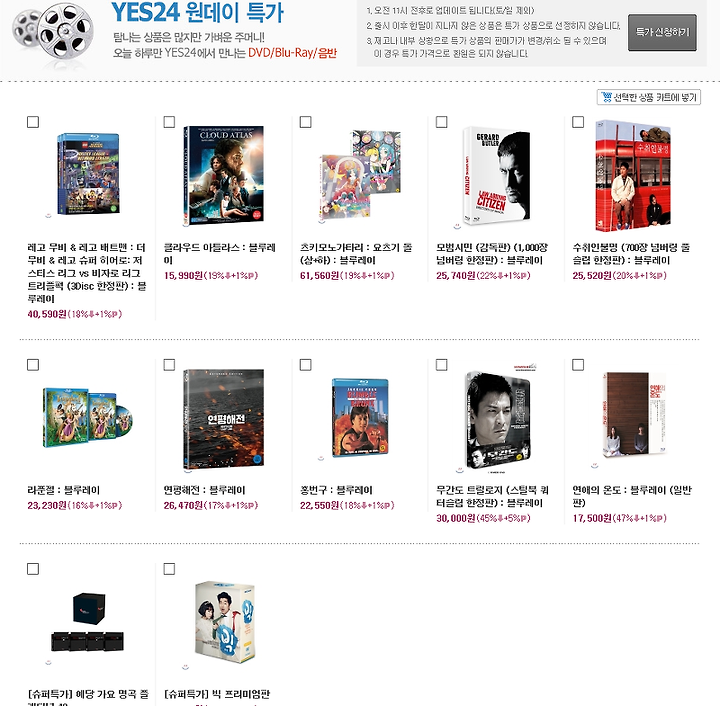Open the Law Abiding Citizen cover image
The width and height of the screenshot is (720, 706).
tap(496, 176)
